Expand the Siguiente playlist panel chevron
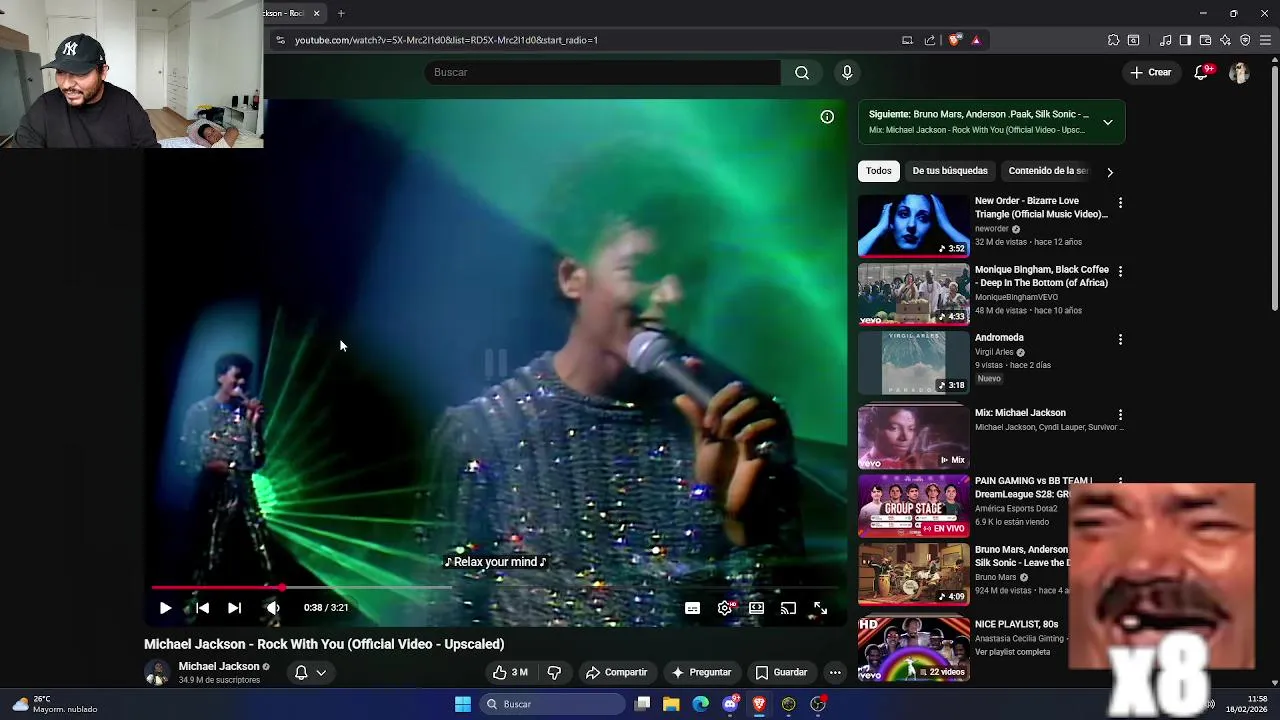This screenshot has height=720, width=1280. [x=1108, y=122]
